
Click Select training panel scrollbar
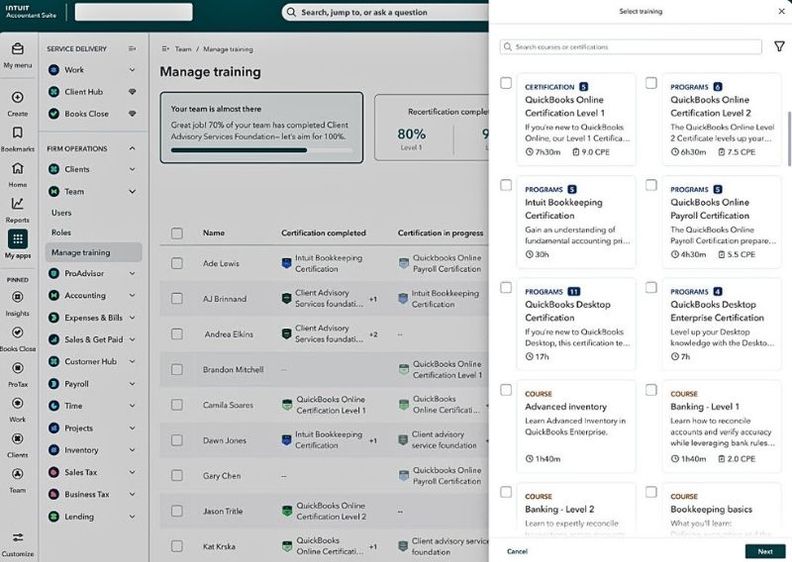[789, 138]
